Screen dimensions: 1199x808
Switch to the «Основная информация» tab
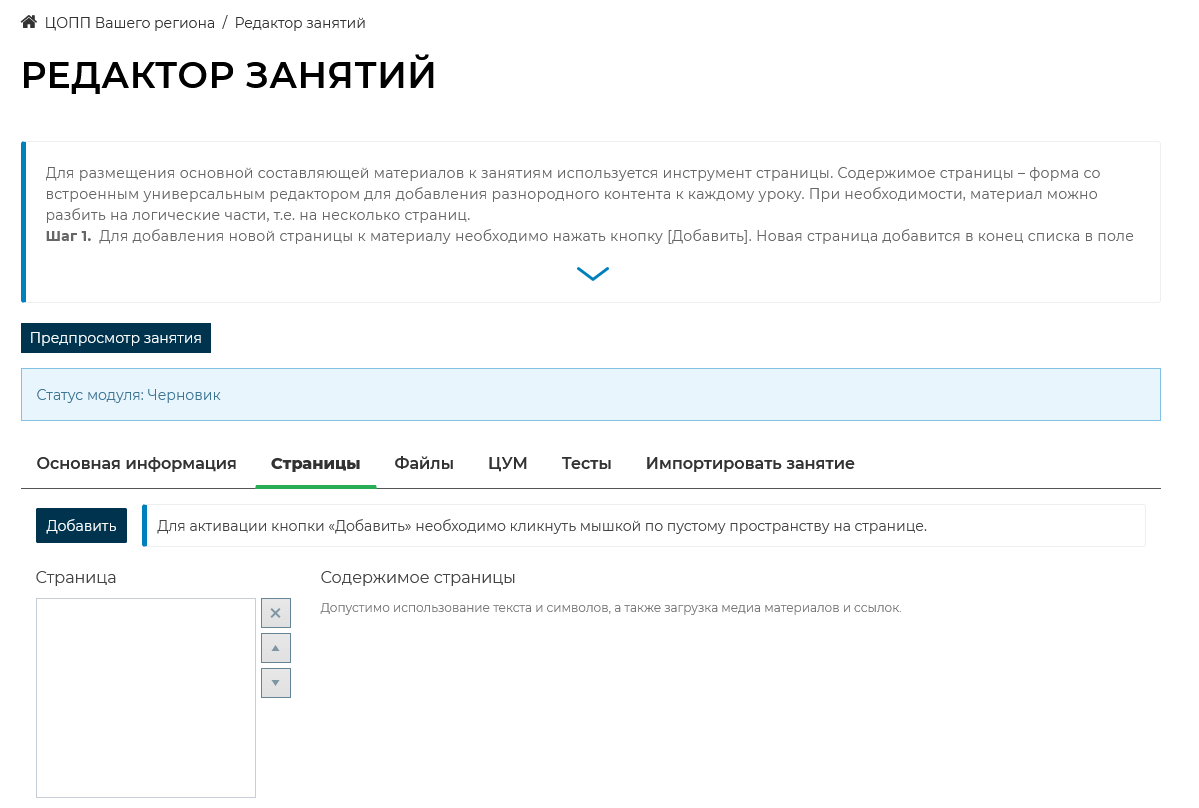[x=136, y=464]
